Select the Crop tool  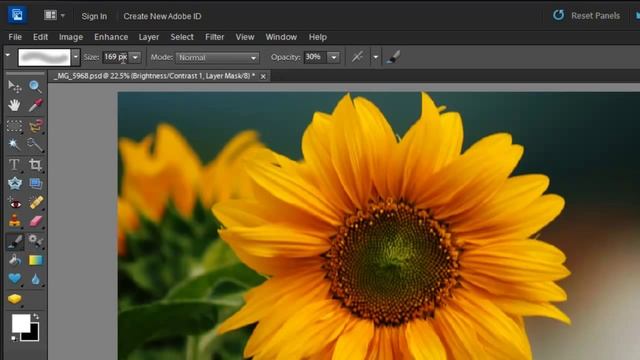[x=35, y=164]
